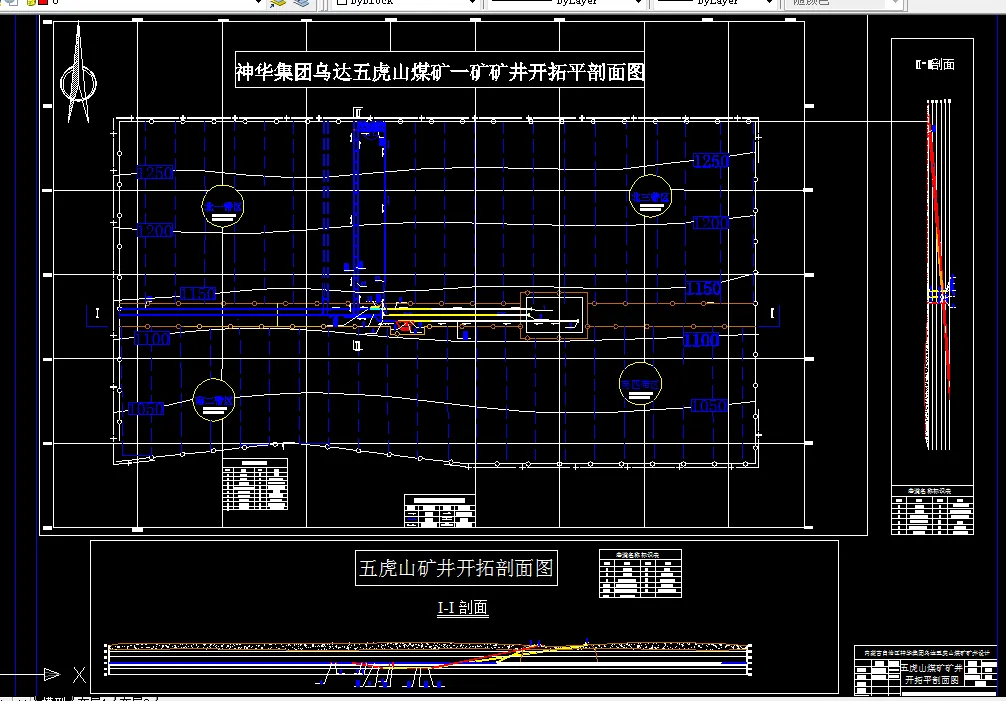Image resolution: width=1006 pixels, height=701 pixels.
Task: Select contour label 1250 above 北一带区
Action: coord(155,173)
